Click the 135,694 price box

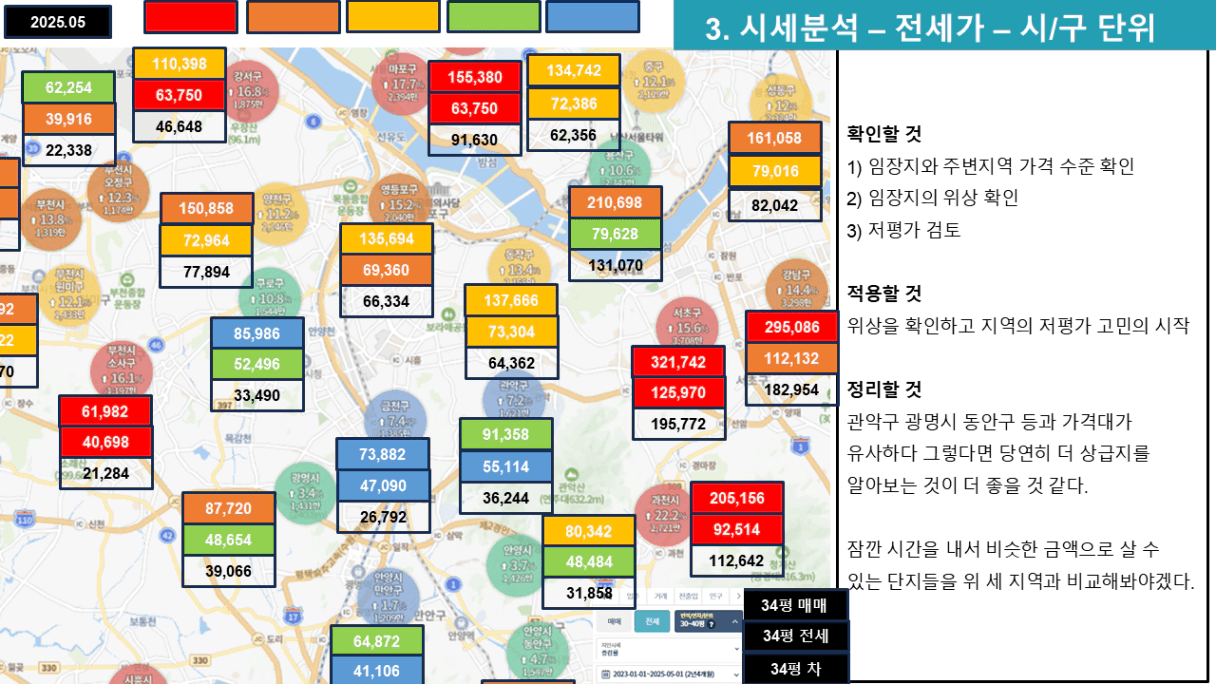[x=386, y=239]
